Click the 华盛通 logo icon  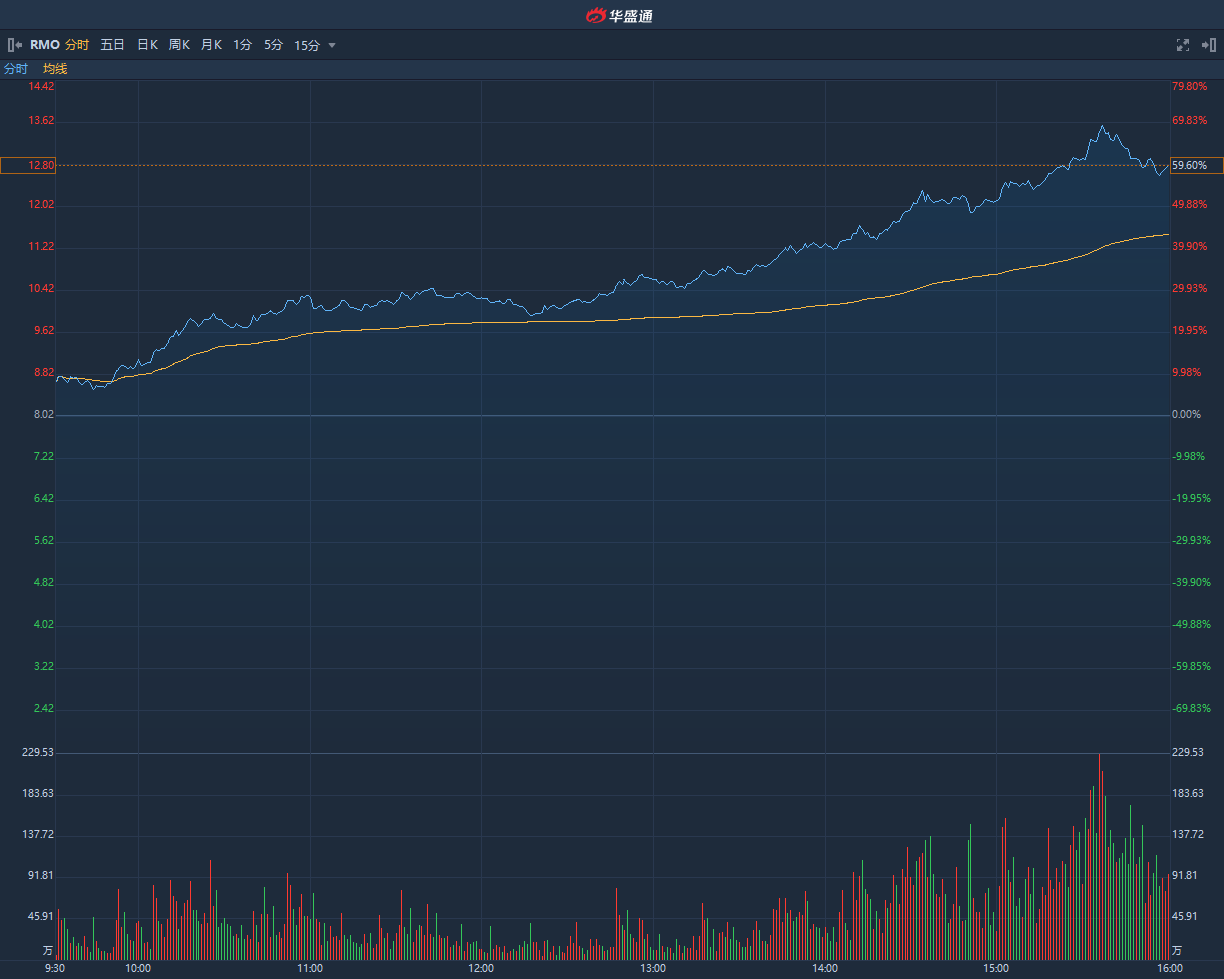click(x=596, y=16)
